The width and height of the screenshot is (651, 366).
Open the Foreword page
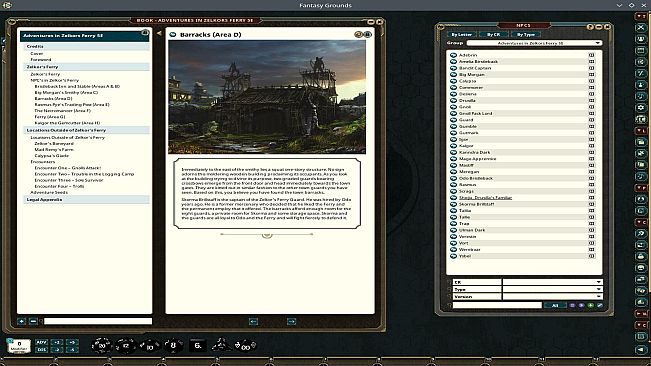pyautogui.click(x=41, y=60)
